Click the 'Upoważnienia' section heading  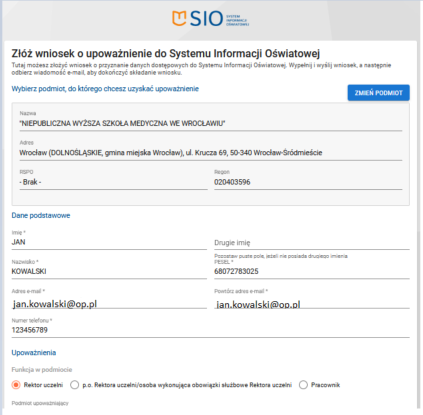[34, 353]
